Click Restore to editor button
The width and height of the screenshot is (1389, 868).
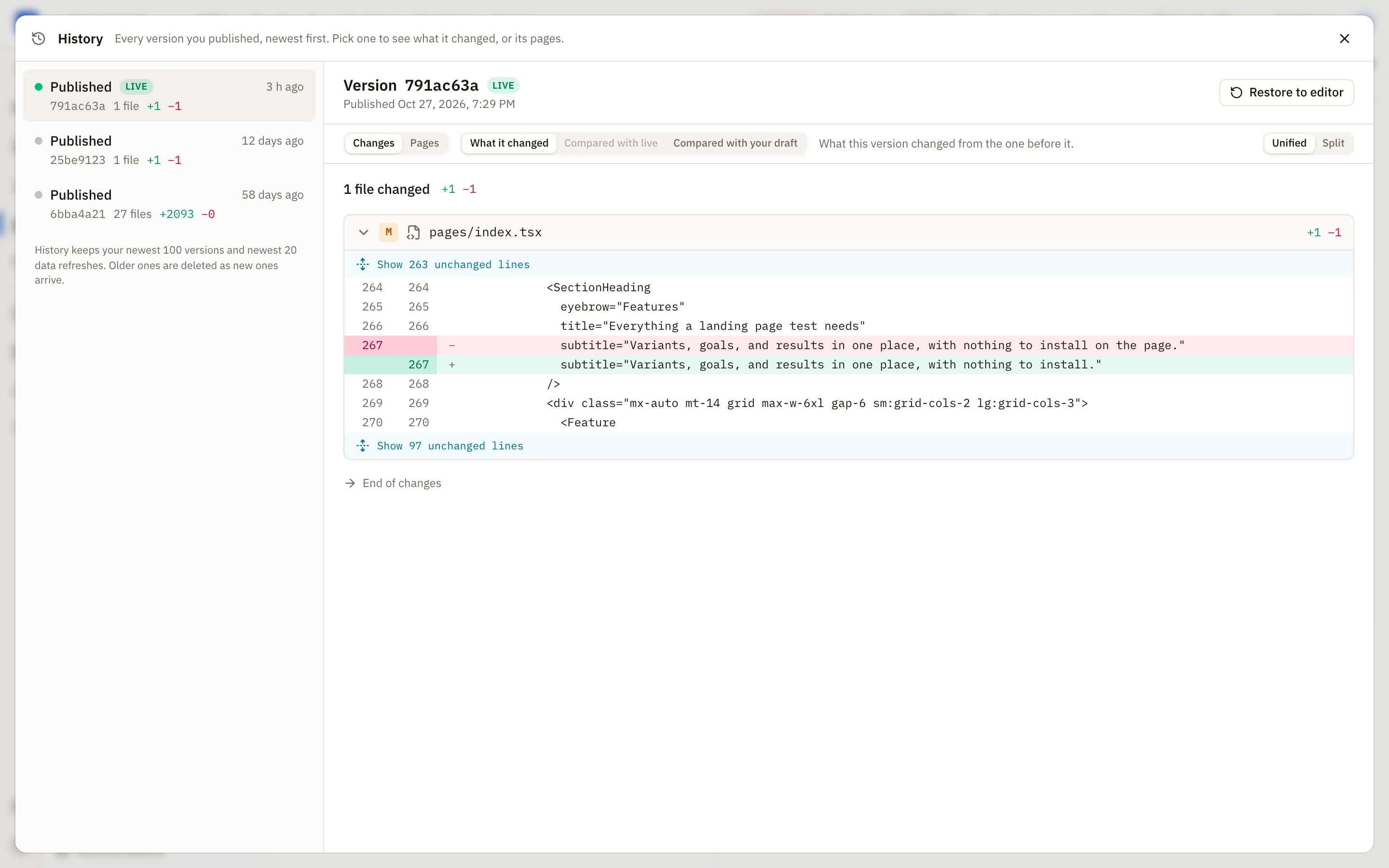pos(1286,93)
